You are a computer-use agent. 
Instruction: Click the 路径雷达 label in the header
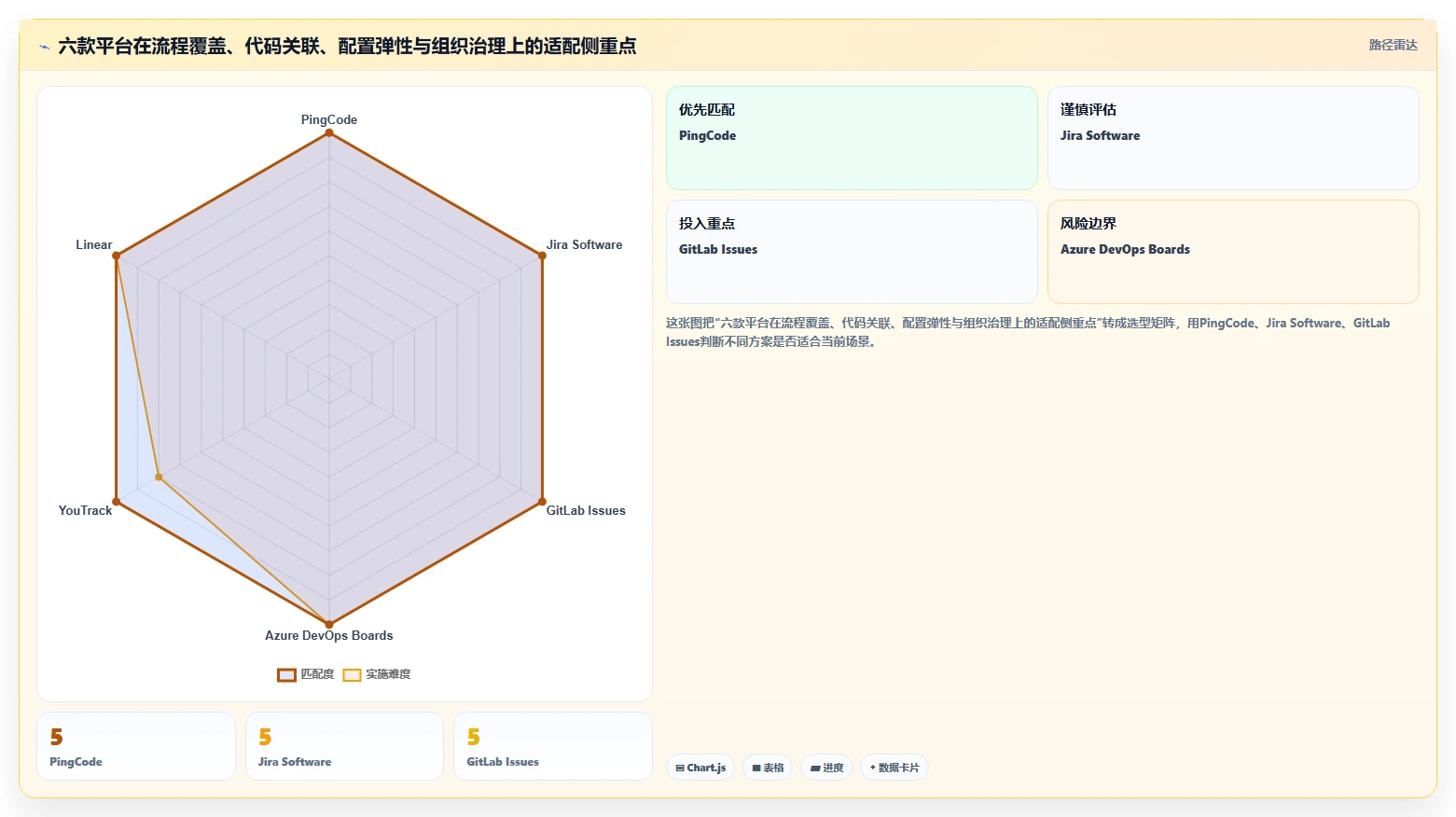(1393, 45)
